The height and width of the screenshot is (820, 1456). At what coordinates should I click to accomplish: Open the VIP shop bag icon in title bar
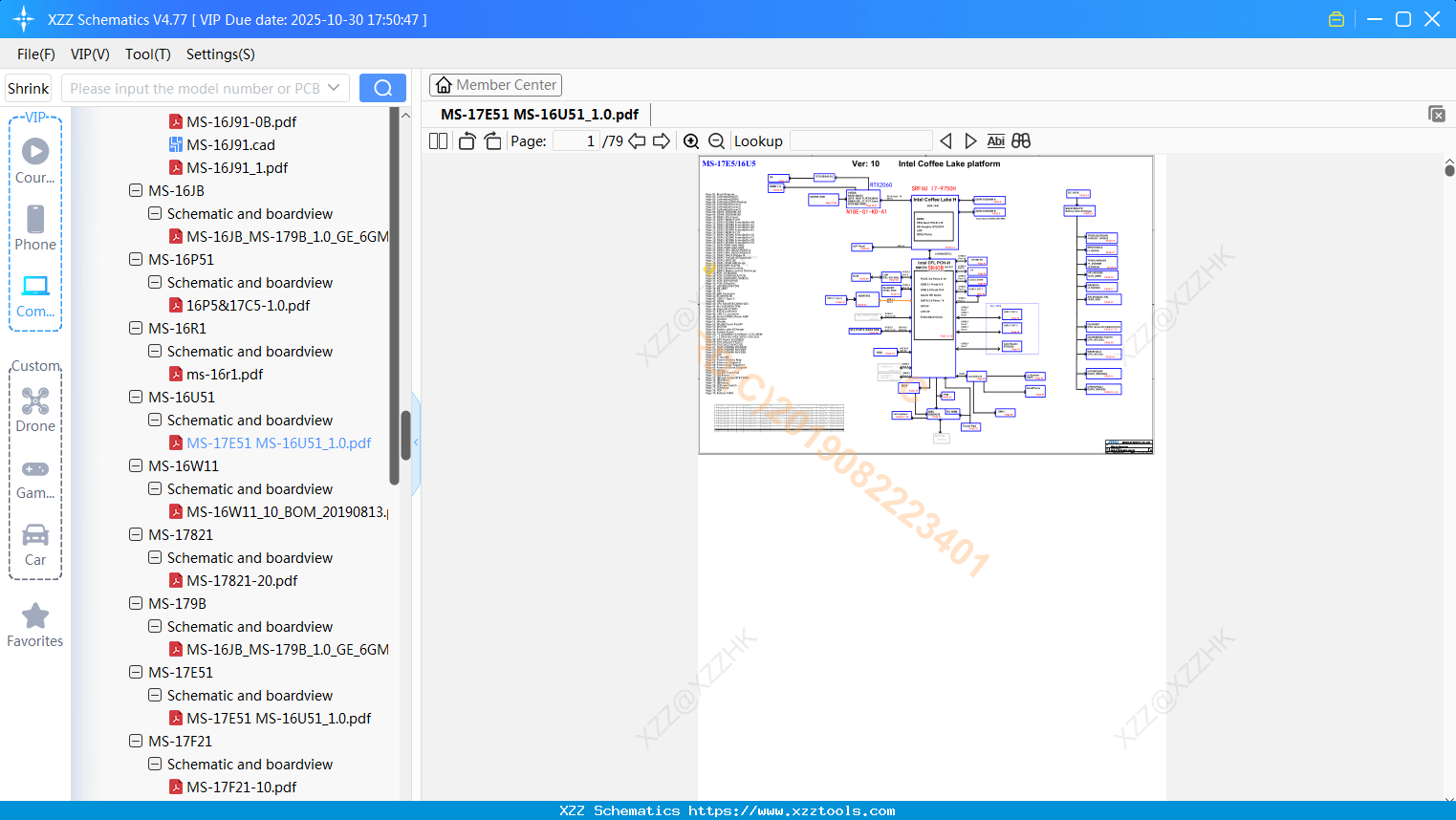click(1336, 19)
